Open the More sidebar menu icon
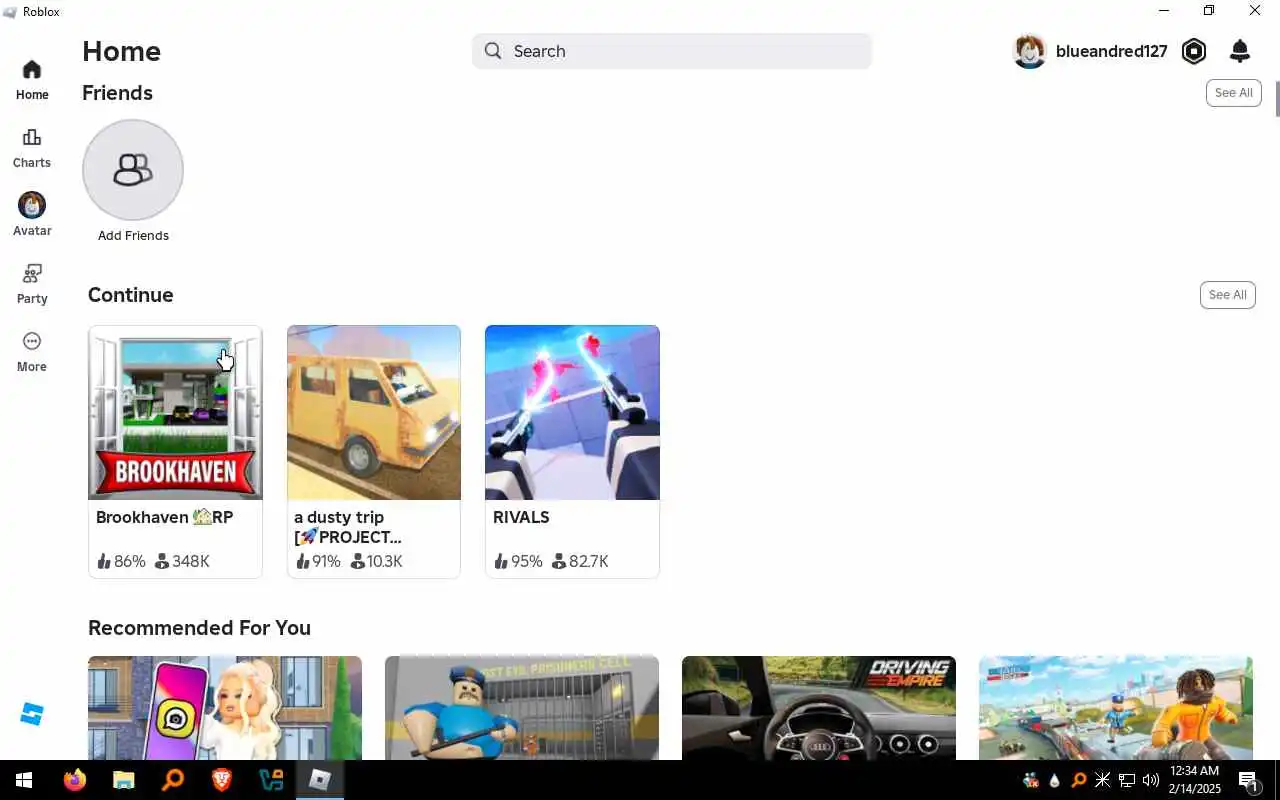This screenshot has height=800, width=1280. pyautogui.click(x=32, y=341)
